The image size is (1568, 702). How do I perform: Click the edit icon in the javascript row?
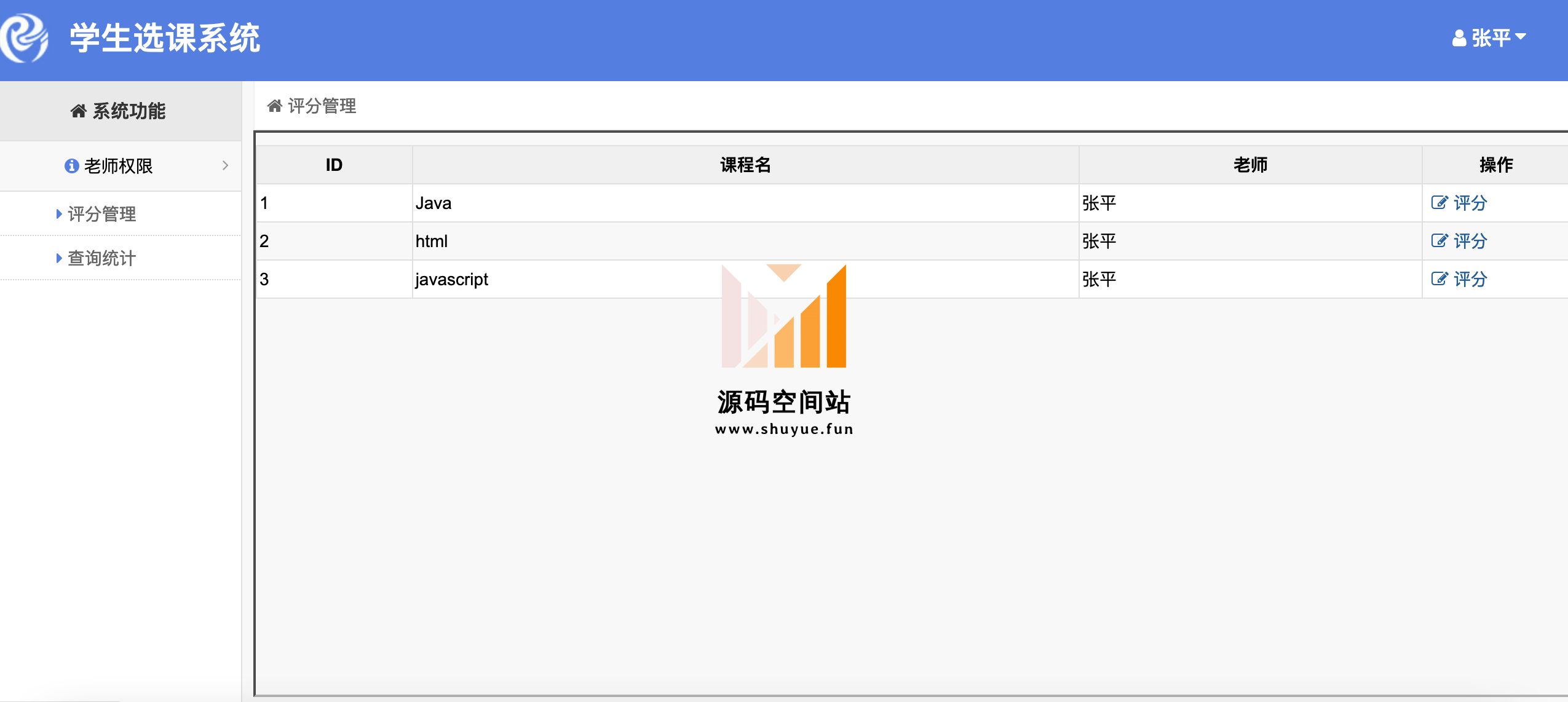tap(1439, 279)
